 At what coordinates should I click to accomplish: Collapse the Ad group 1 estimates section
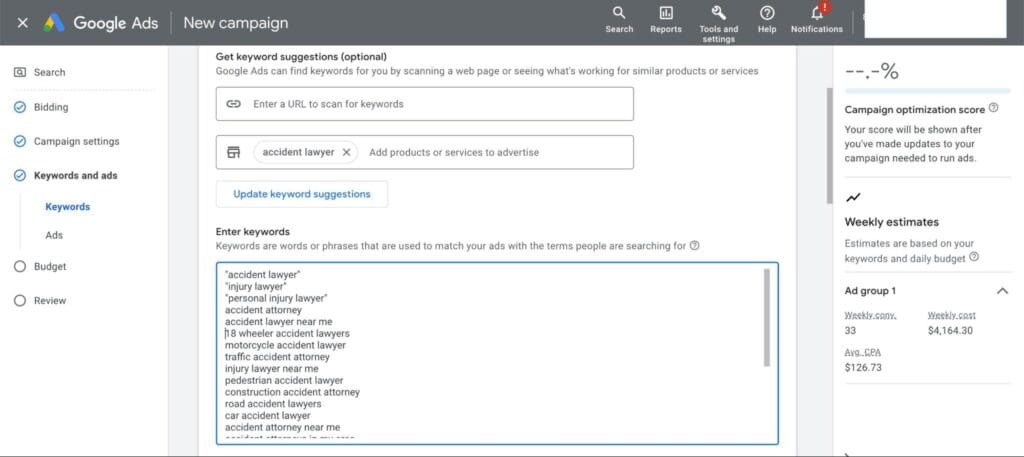coord(1002,291)
